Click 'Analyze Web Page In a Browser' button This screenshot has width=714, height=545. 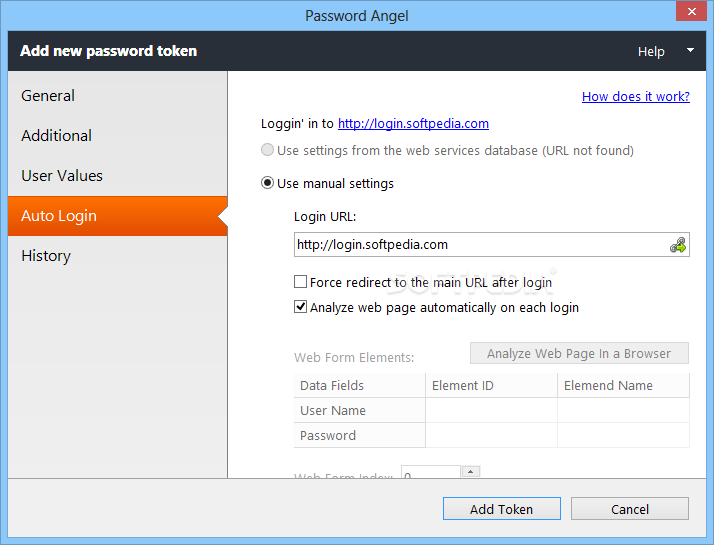(579, 353)
